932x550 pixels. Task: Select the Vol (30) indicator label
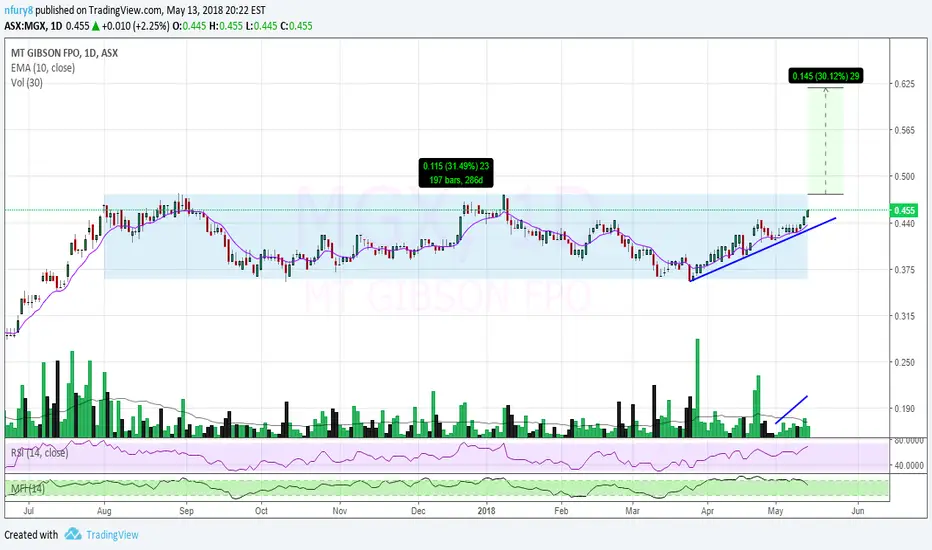pos(27,83)
